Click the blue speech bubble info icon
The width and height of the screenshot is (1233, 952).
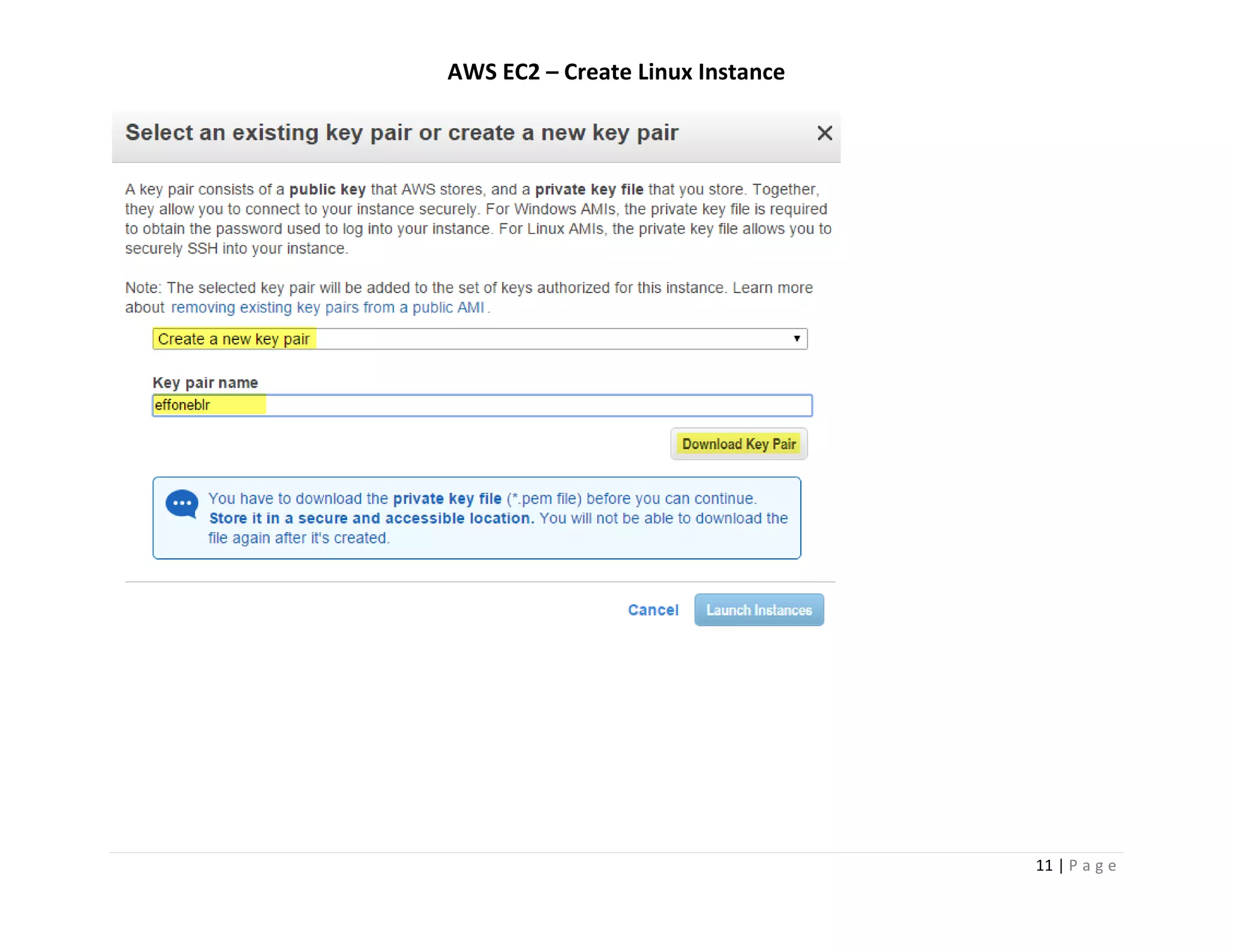pyautogui.click(x=182, y=504)
